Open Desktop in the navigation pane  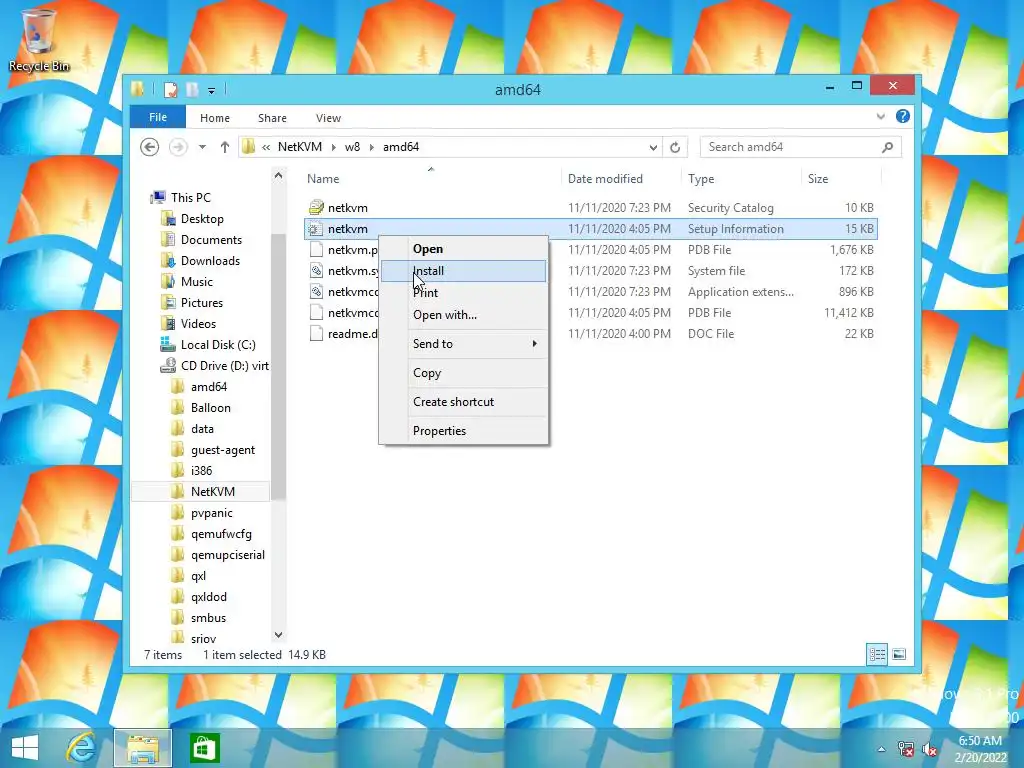pos(202,219)
